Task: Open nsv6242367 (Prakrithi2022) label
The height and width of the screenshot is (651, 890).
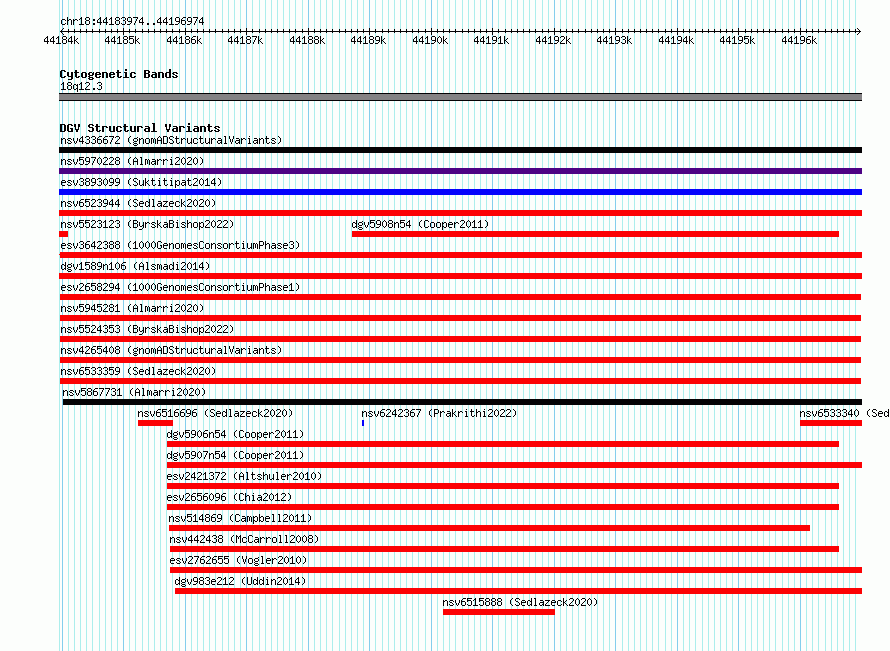Action: coord(439,413)
